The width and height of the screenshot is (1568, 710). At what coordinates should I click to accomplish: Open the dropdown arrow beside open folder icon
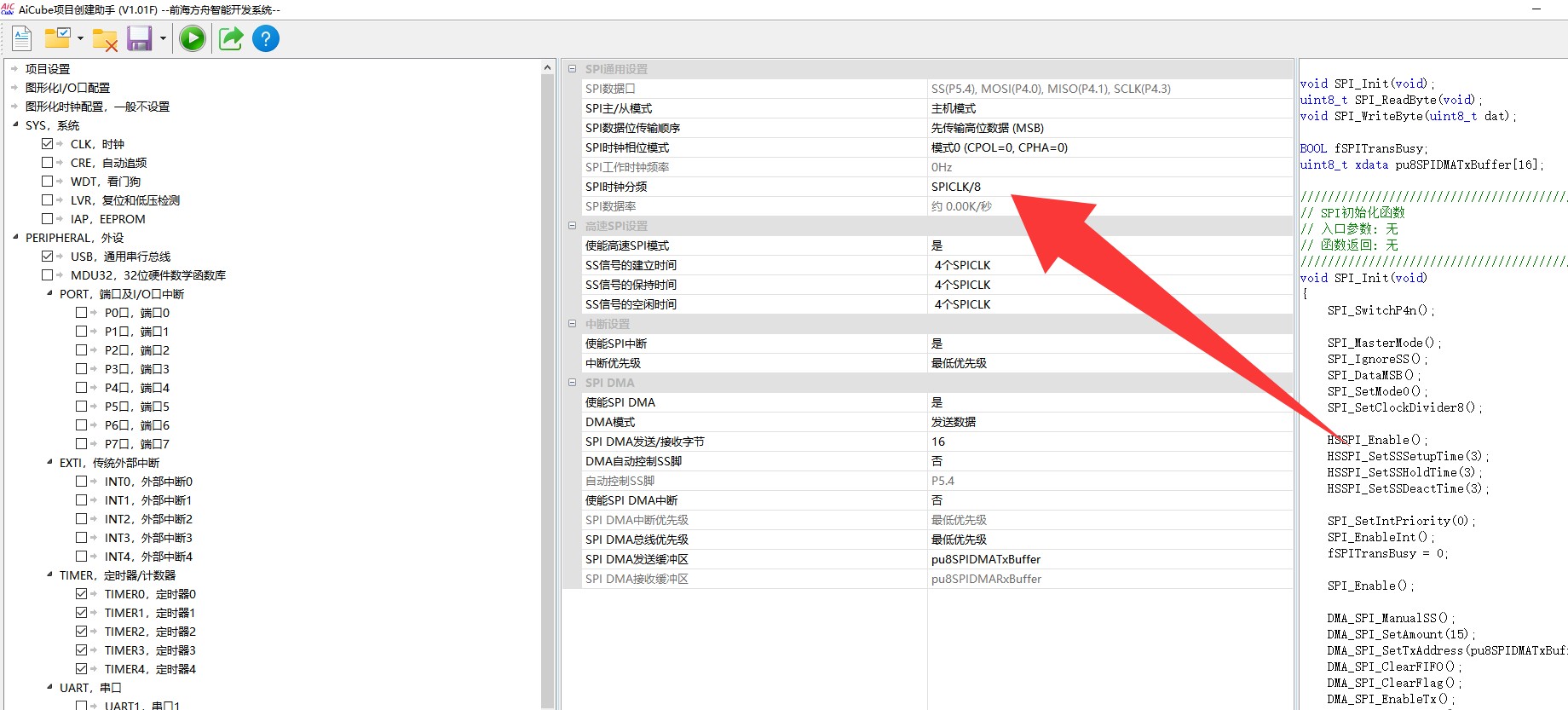pos(80,38)
